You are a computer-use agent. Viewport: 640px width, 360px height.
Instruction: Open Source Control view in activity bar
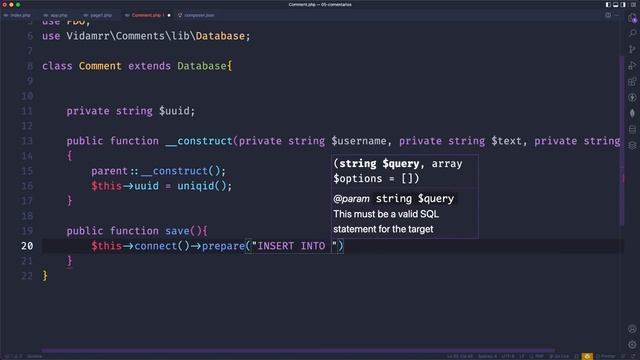[x=632, y=49]
